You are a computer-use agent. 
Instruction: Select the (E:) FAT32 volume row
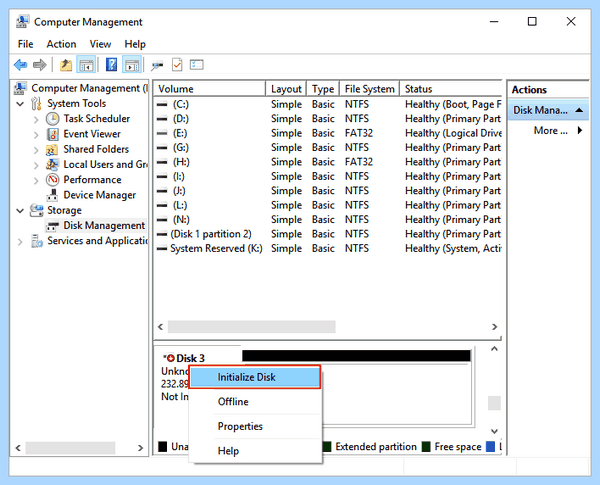tap(328, 133)
